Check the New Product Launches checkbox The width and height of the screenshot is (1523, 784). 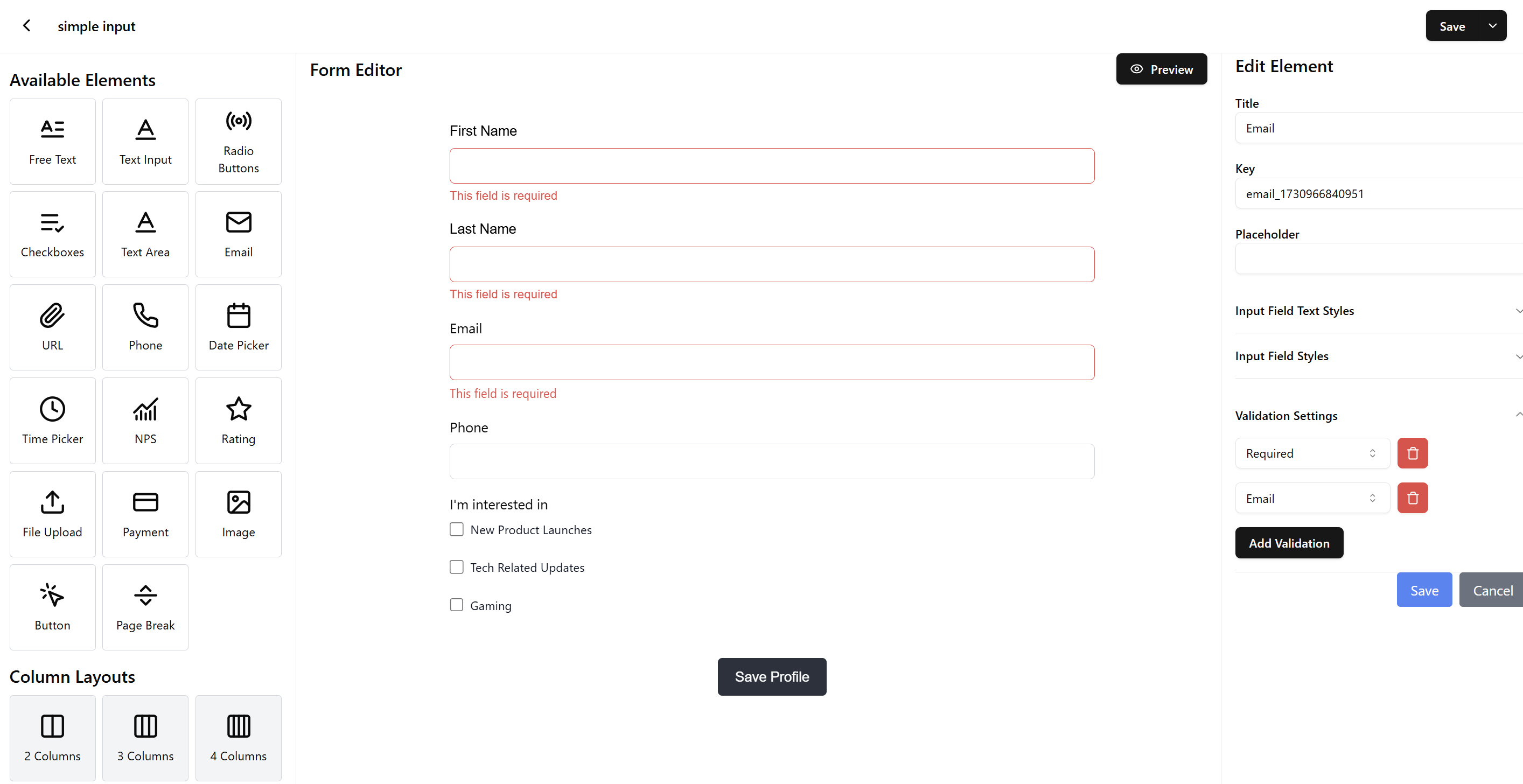pyautogui.click(x=456, y=529)
